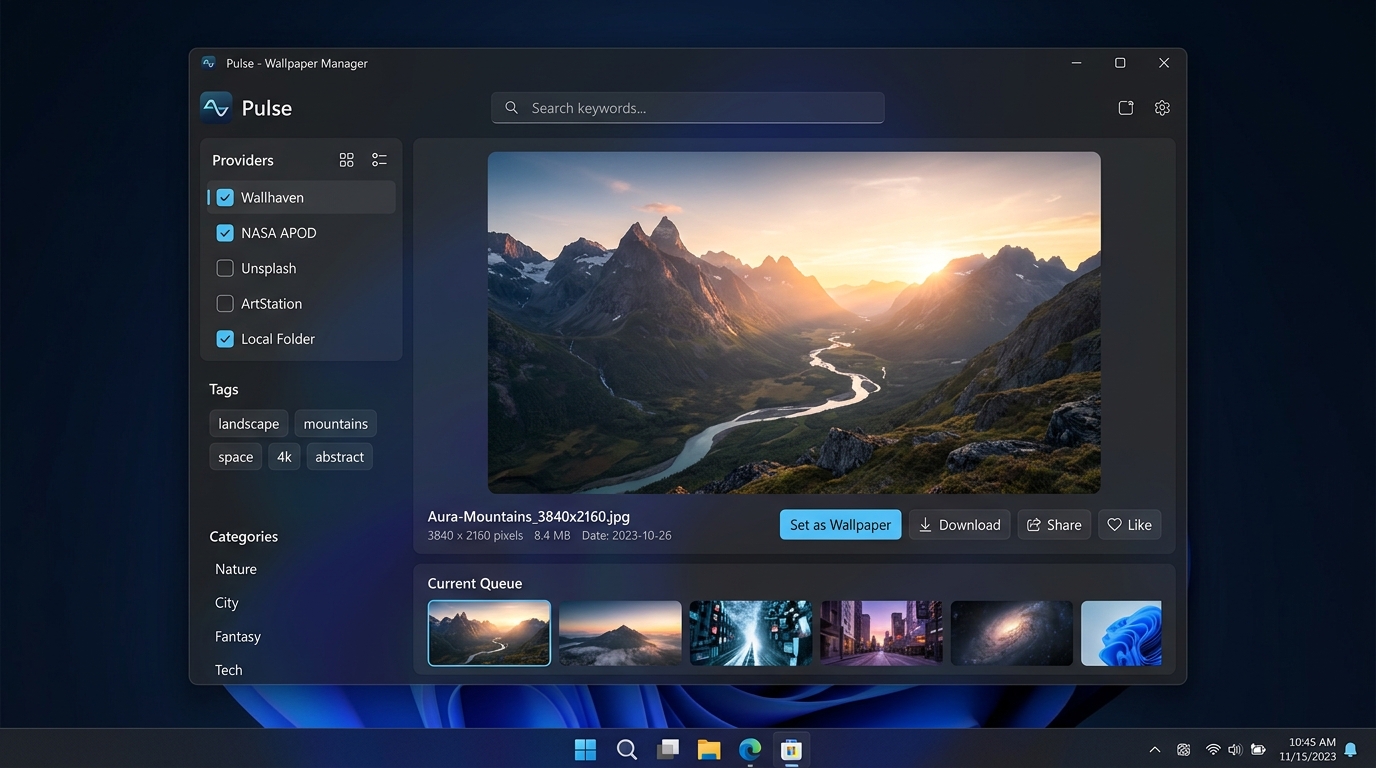The image size is (1376, 768).
Task: Click the Tags heading
Action: point(224,389)
